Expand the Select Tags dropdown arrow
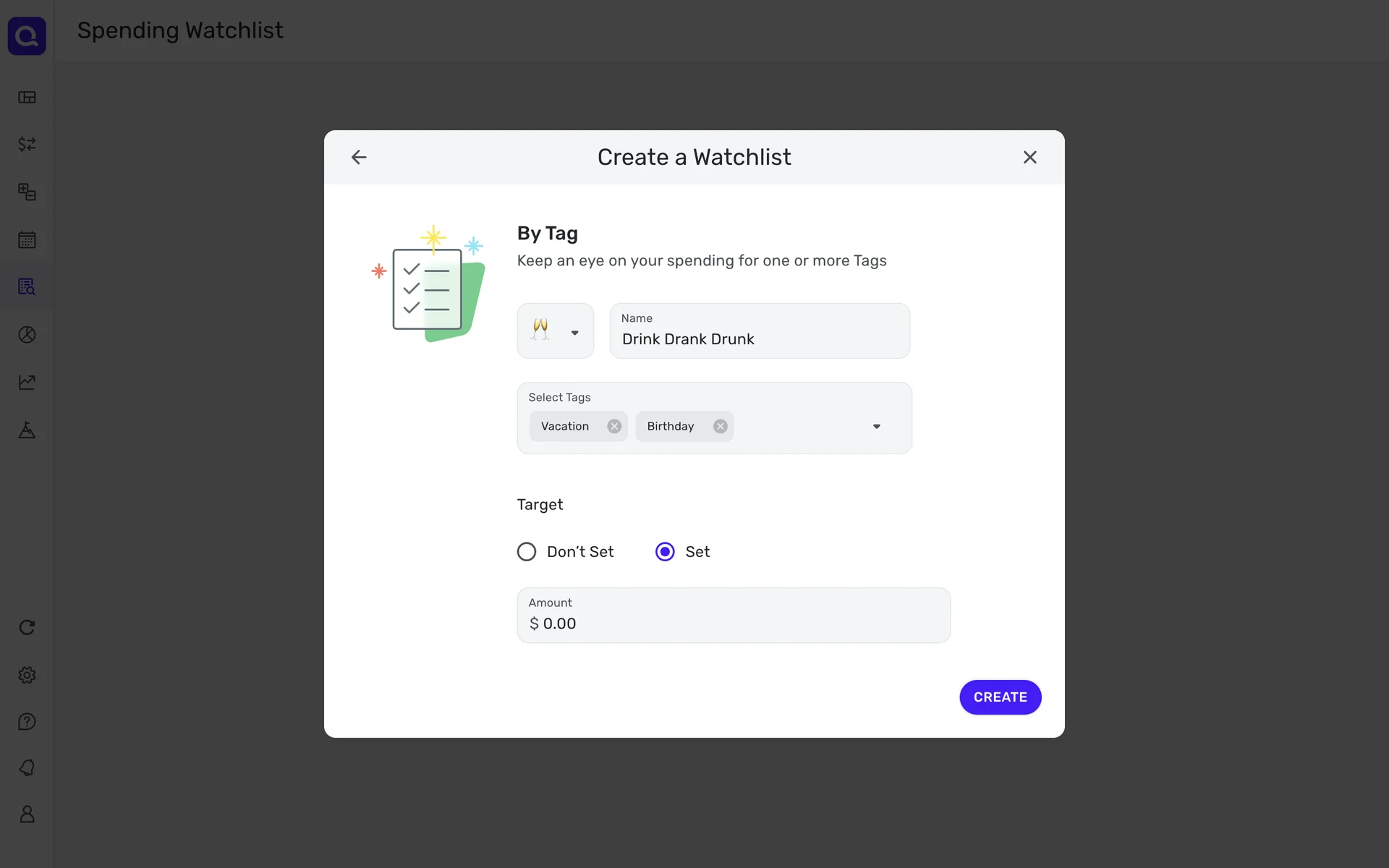Viewport: 1389px width, 868px height. (x=876, y=426)
